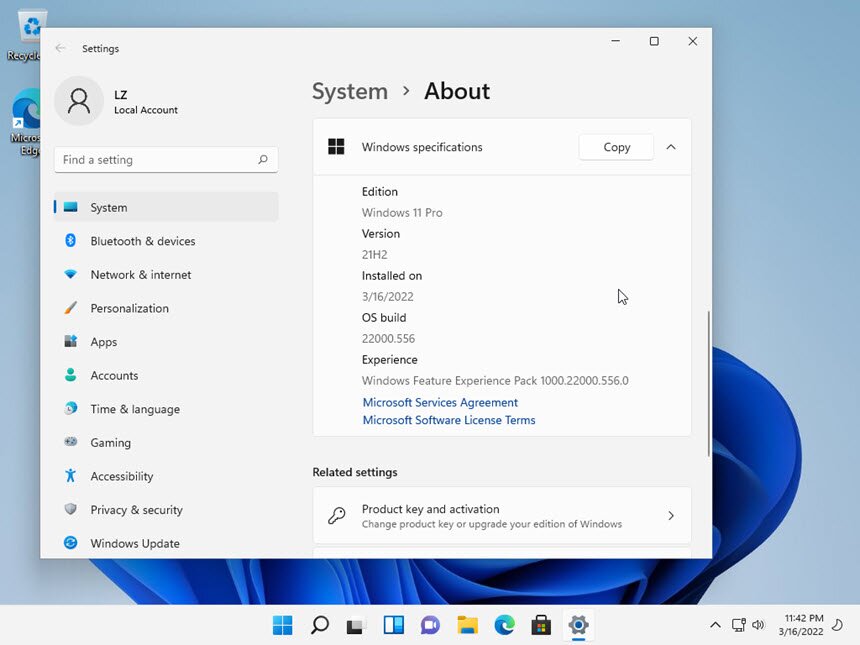
Task: Click the key icon beside Product key
Action: click(336, 516)
